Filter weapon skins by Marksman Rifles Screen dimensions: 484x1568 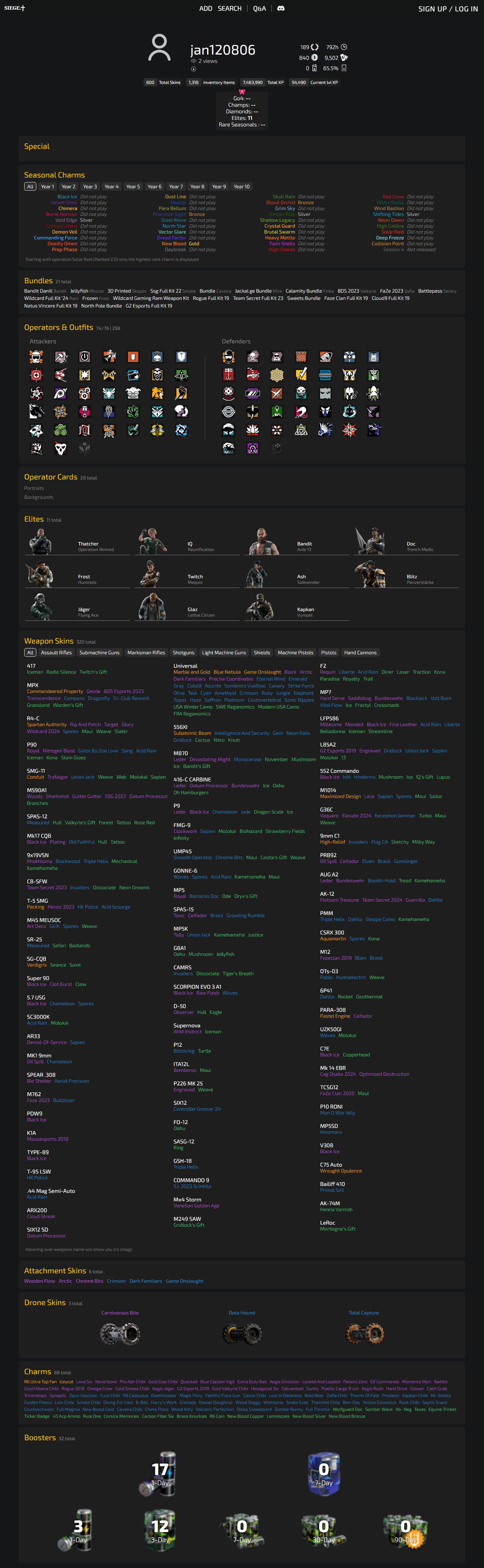[146, 653]
